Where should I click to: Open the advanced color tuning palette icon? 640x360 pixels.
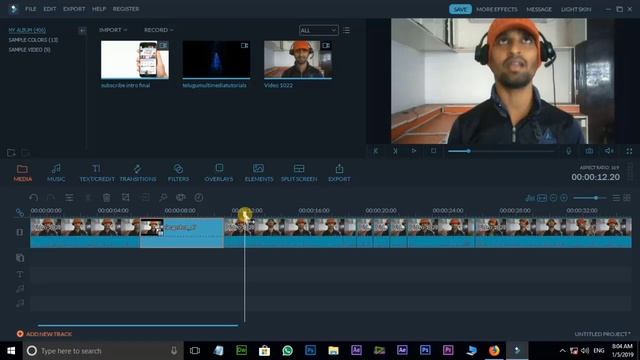coord(180,198)
